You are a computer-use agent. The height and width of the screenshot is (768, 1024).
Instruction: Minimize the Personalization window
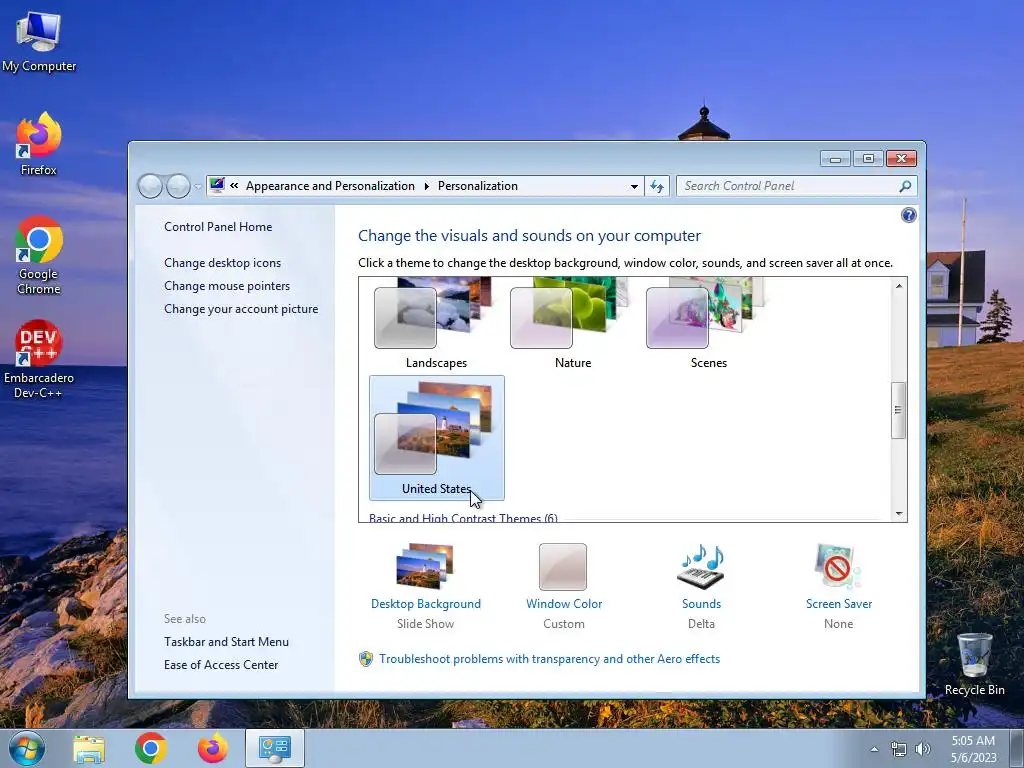coord(835,159)
